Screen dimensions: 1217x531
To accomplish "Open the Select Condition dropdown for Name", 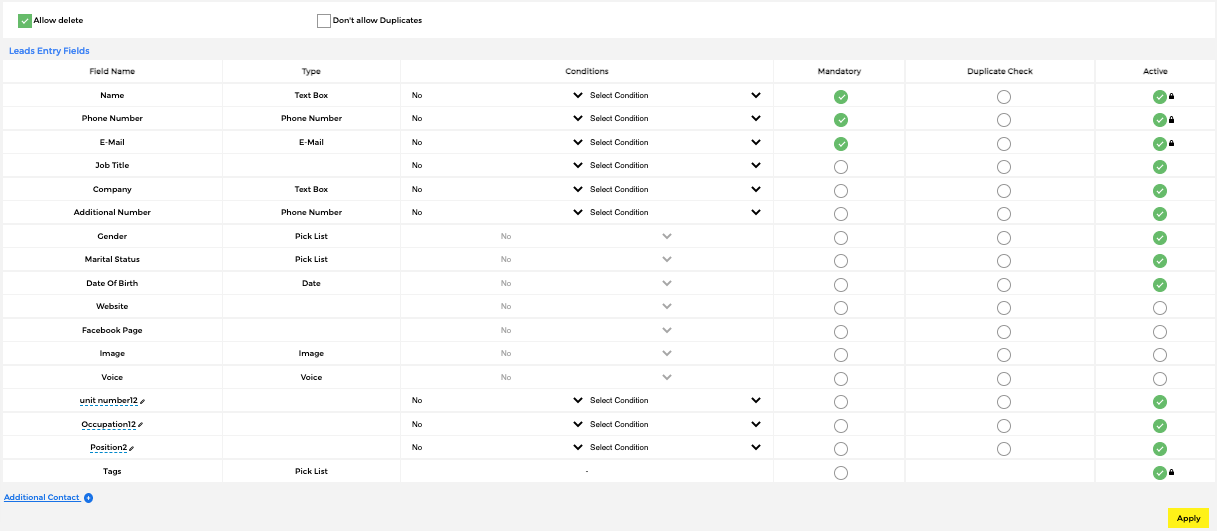I will [675, 96].
